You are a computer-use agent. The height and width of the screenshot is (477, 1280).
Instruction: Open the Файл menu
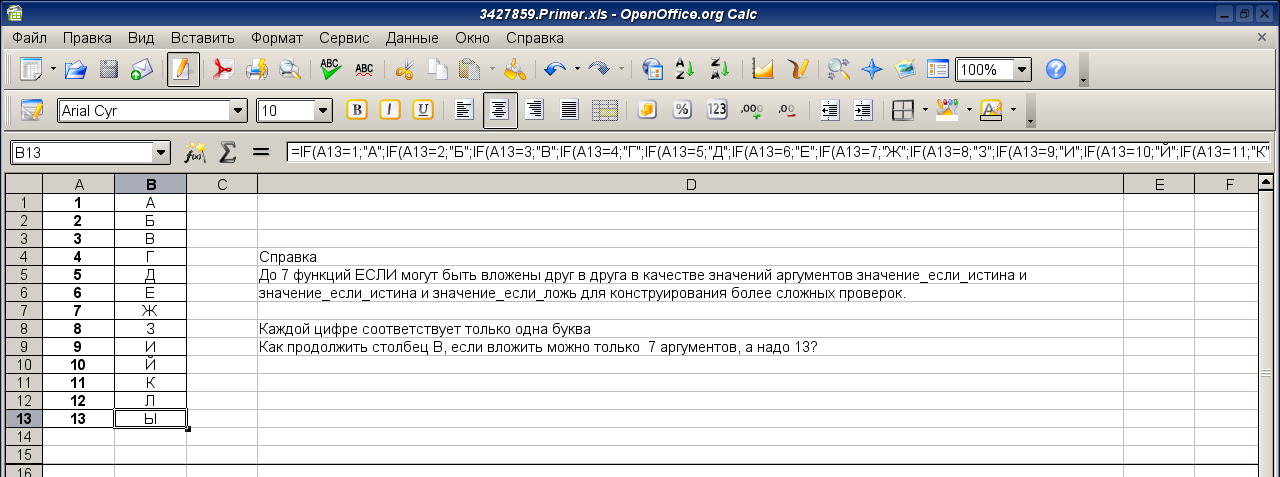coord(30,37)
